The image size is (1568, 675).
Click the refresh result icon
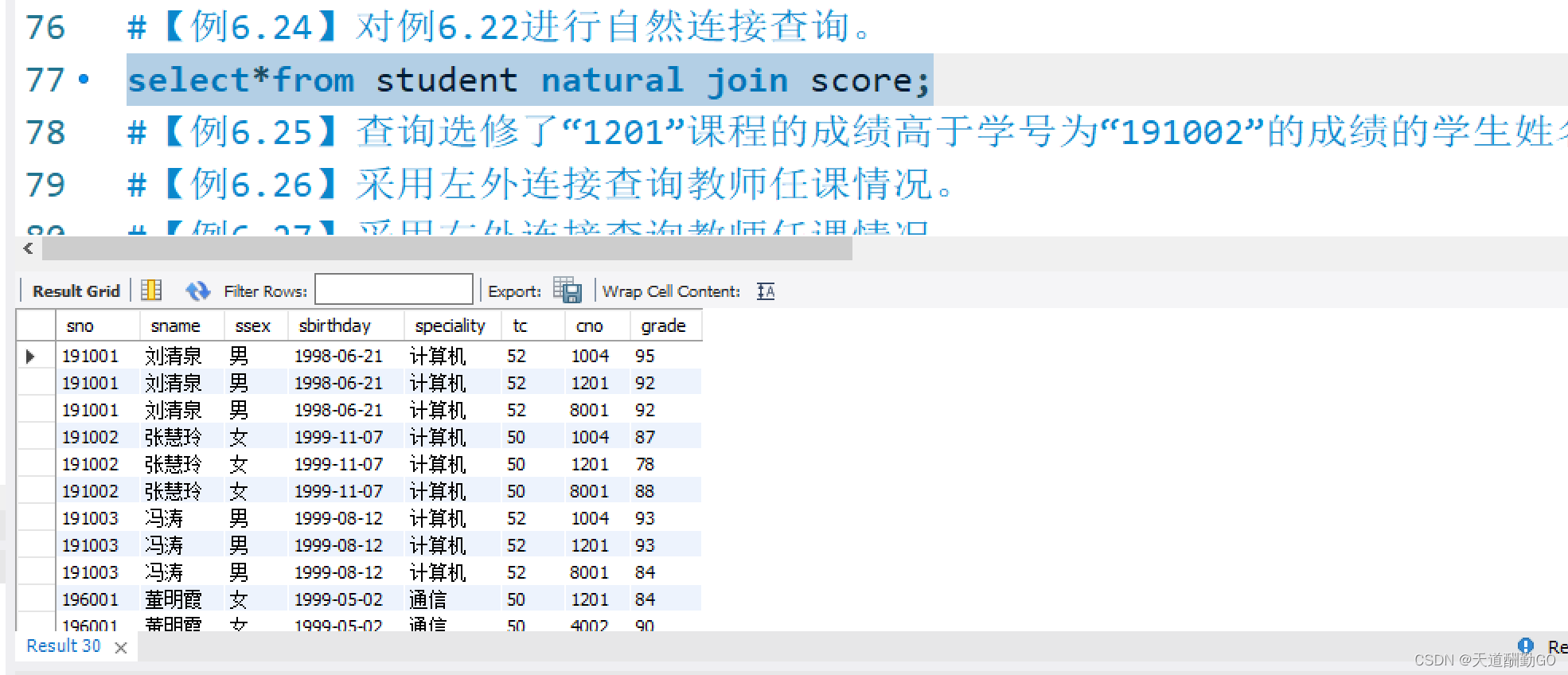tap(197, 291)
